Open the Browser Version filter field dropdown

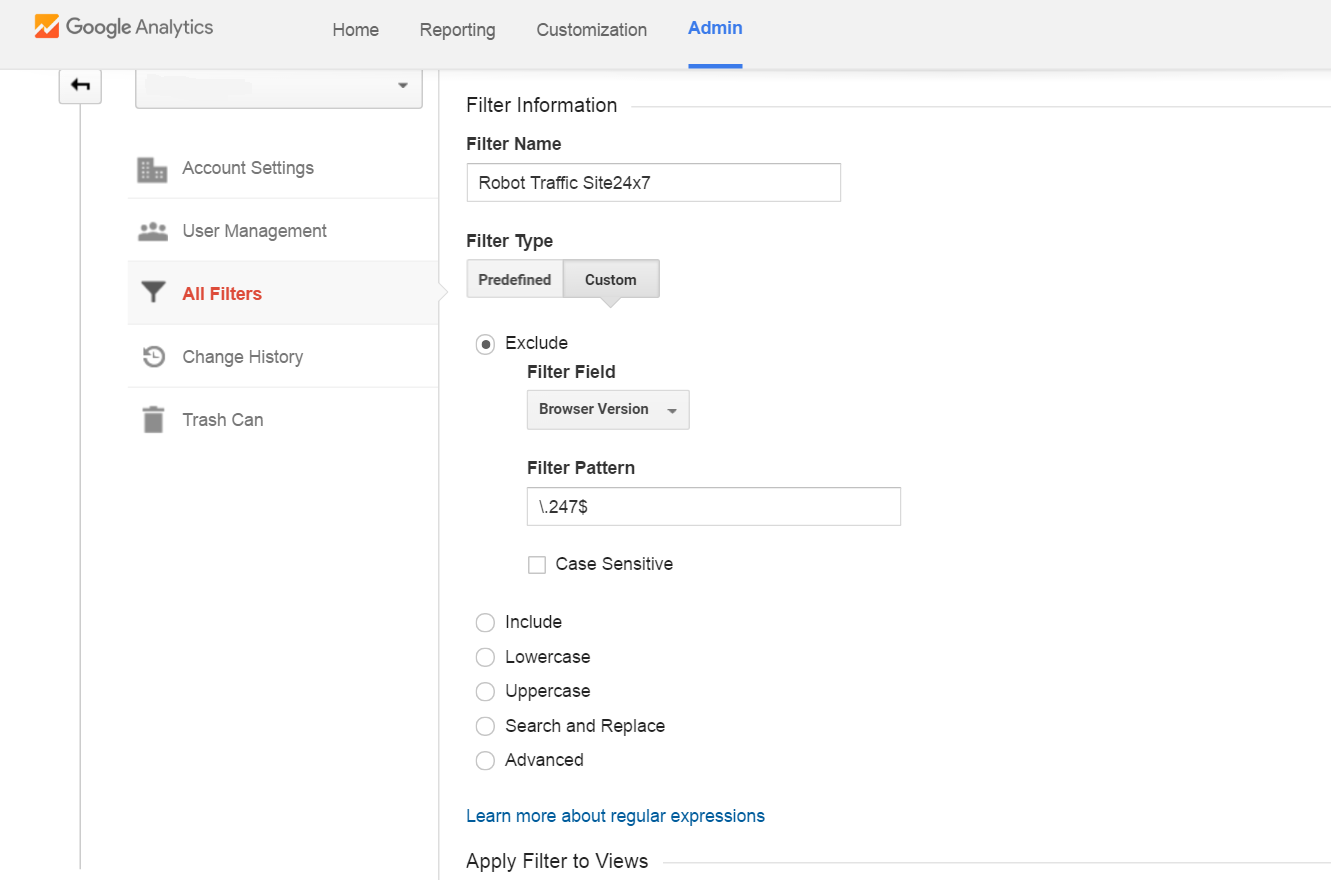607,410
